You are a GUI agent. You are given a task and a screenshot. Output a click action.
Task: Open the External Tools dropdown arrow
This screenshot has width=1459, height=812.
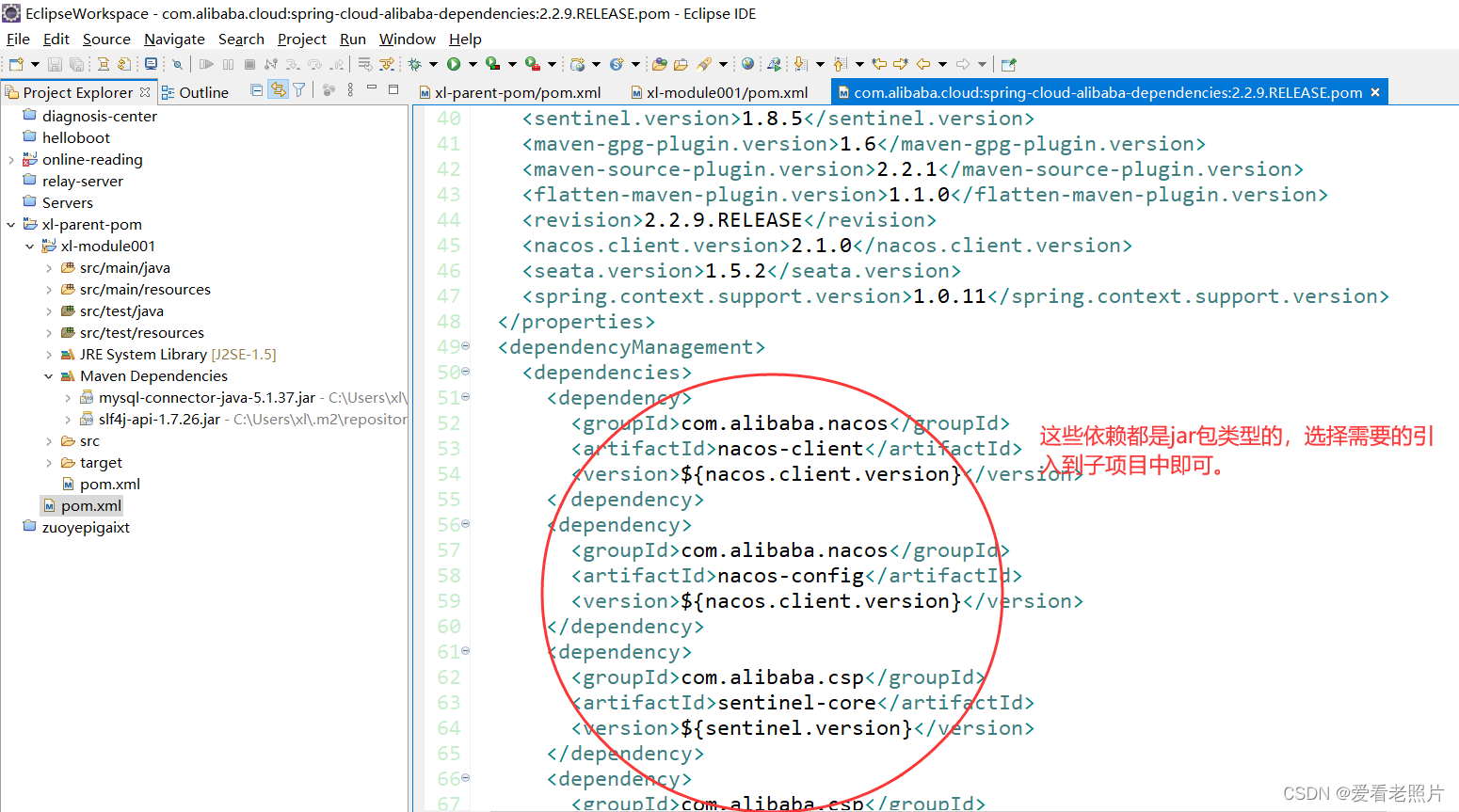(552, 64)
